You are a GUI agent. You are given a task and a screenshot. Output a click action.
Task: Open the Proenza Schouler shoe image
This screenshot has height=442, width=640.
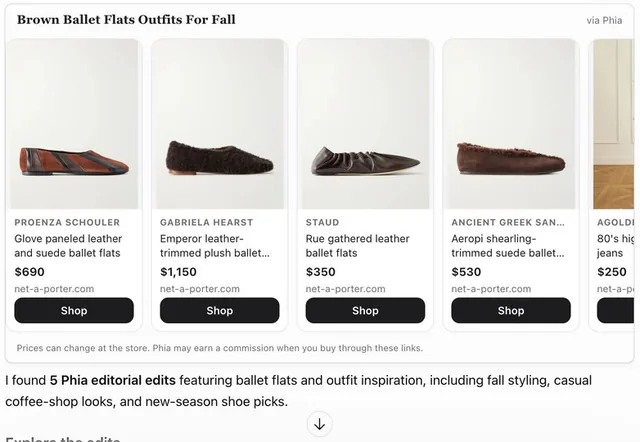coord(74,124)
